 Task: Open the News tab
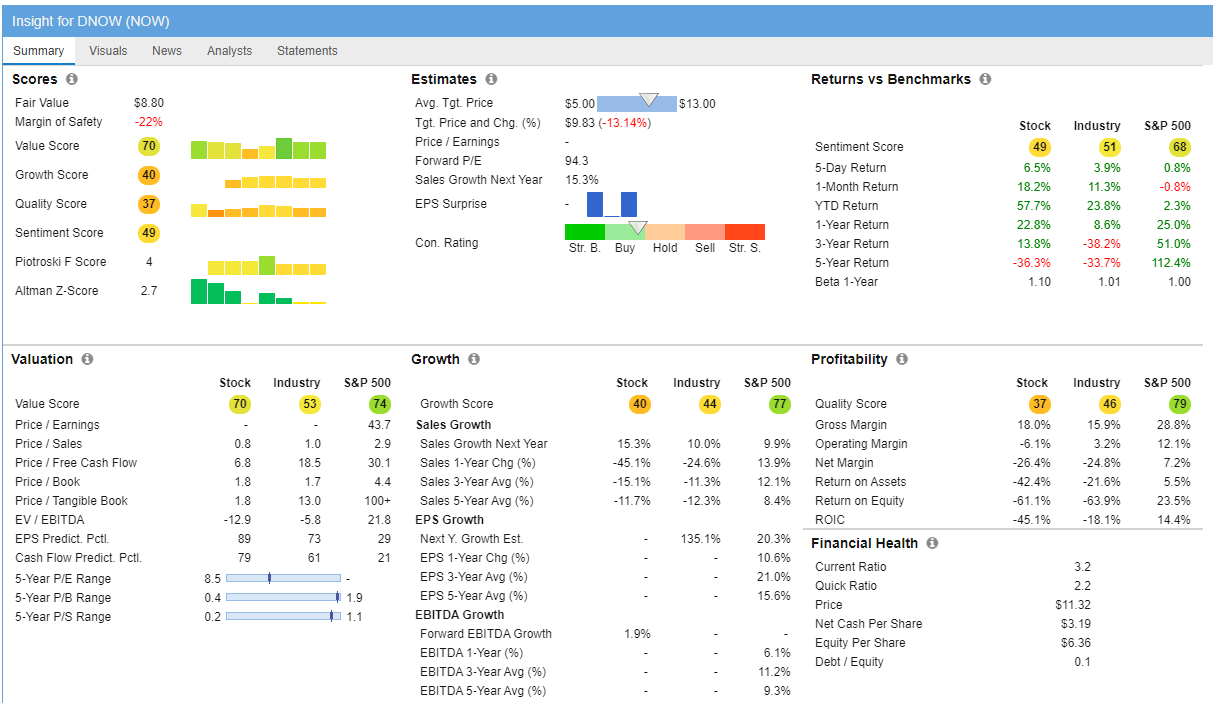point(167,51)
